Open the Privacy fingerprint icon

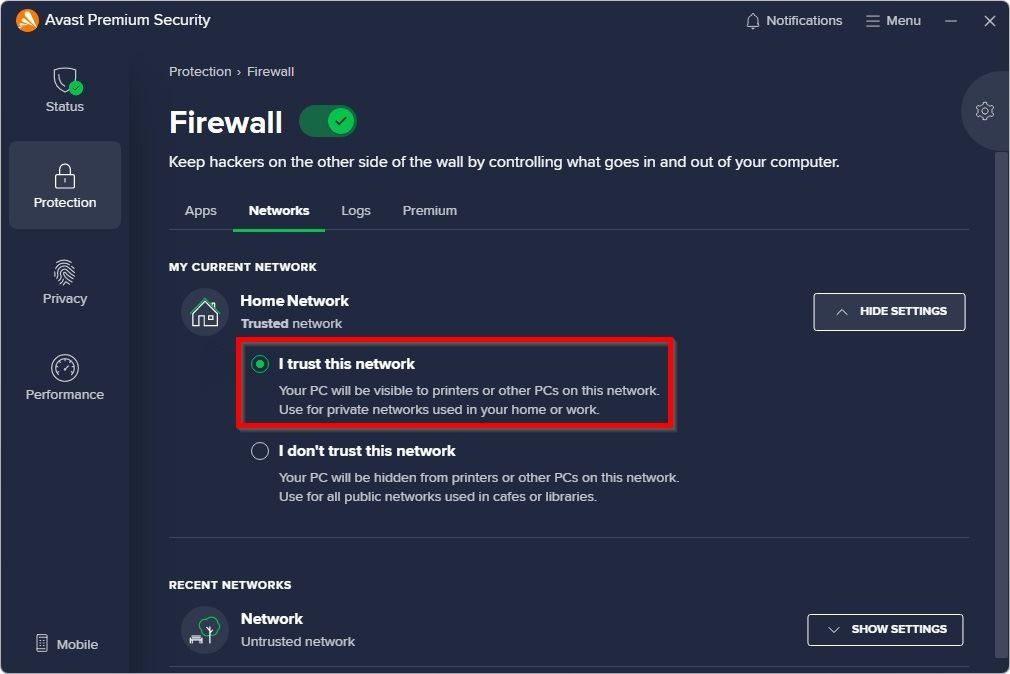click(65, 272)
